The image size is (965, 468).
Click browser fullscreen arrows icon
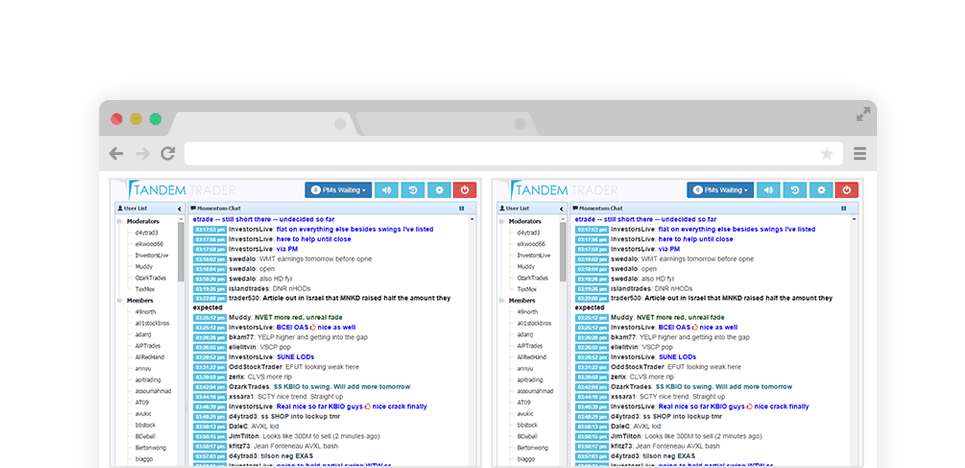click(863, 114)
